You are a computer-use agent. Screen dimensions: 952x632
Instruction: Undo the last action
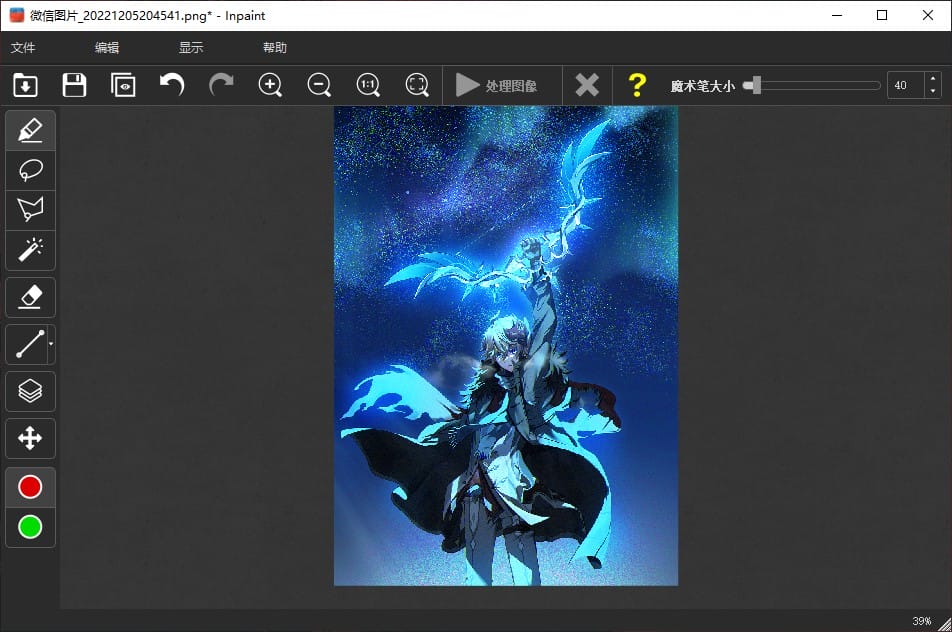[x=172, y=85]
